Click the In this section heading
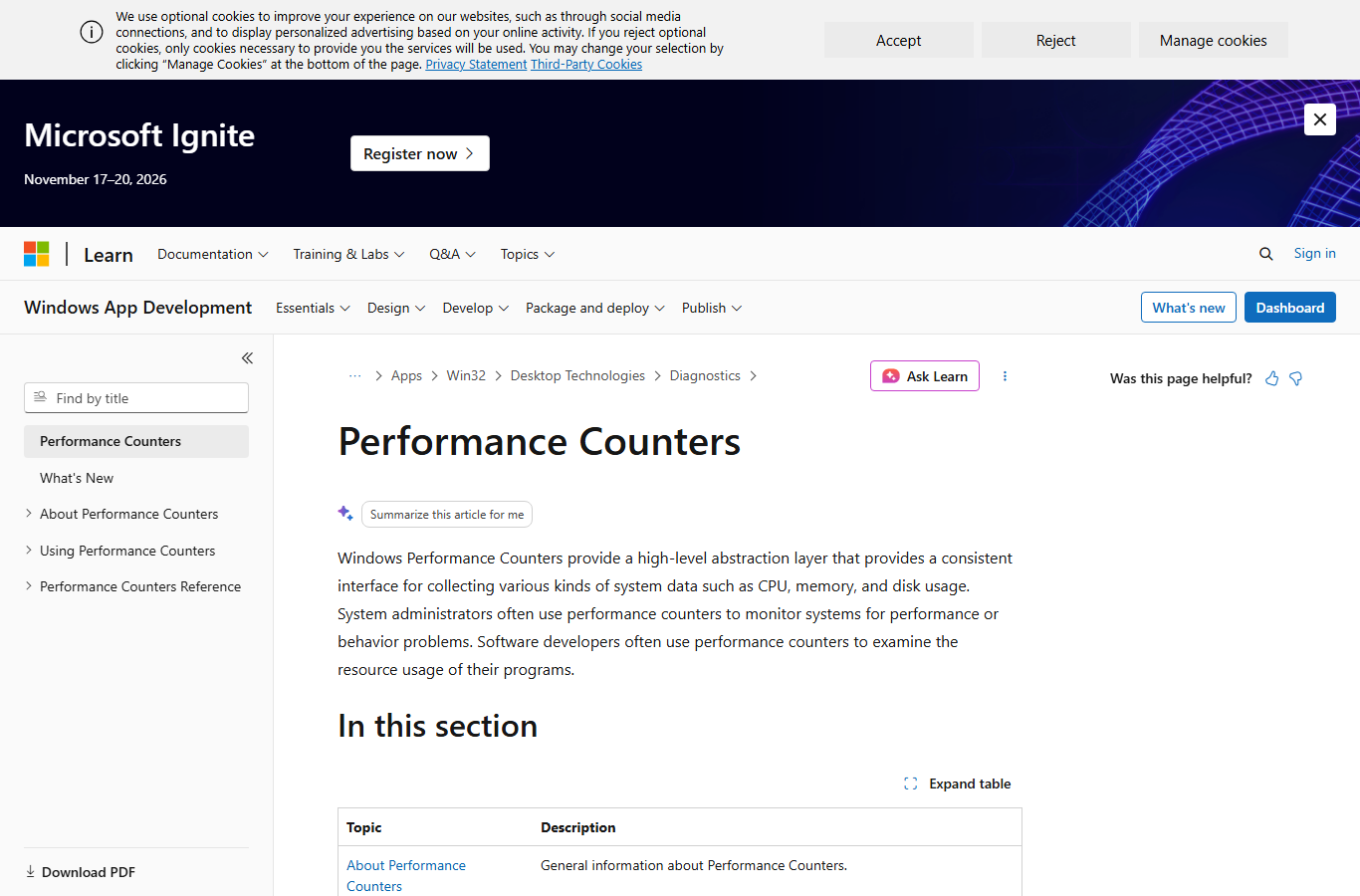Image resolution: width=1360 pixels, height=896 pixels. point(438,726)
